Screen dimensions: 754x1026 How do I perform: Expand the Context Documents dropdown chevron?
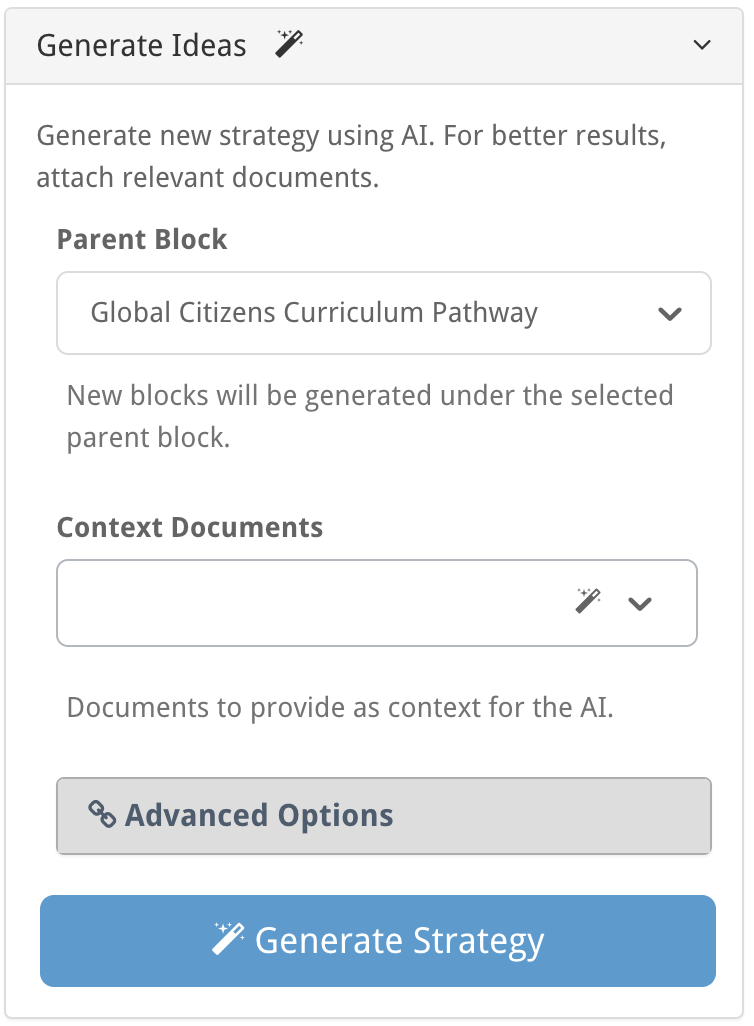click(639, 603)
